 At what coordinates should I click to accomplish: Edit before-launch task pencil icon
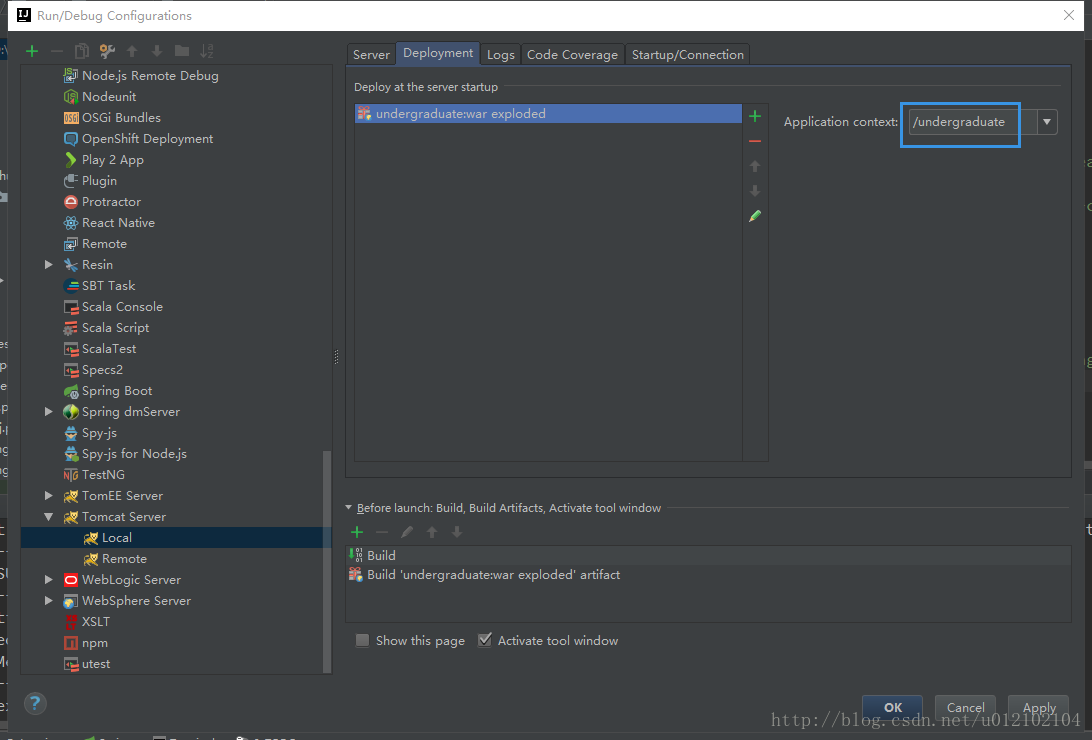[x=407, y=532]
